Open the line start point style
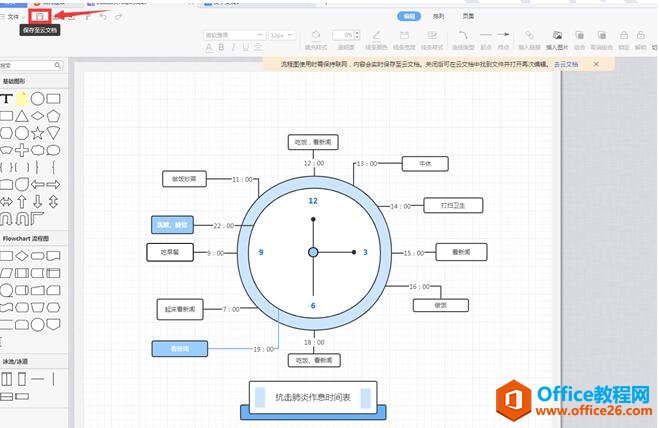659x428 pixels. click(486, 35)
